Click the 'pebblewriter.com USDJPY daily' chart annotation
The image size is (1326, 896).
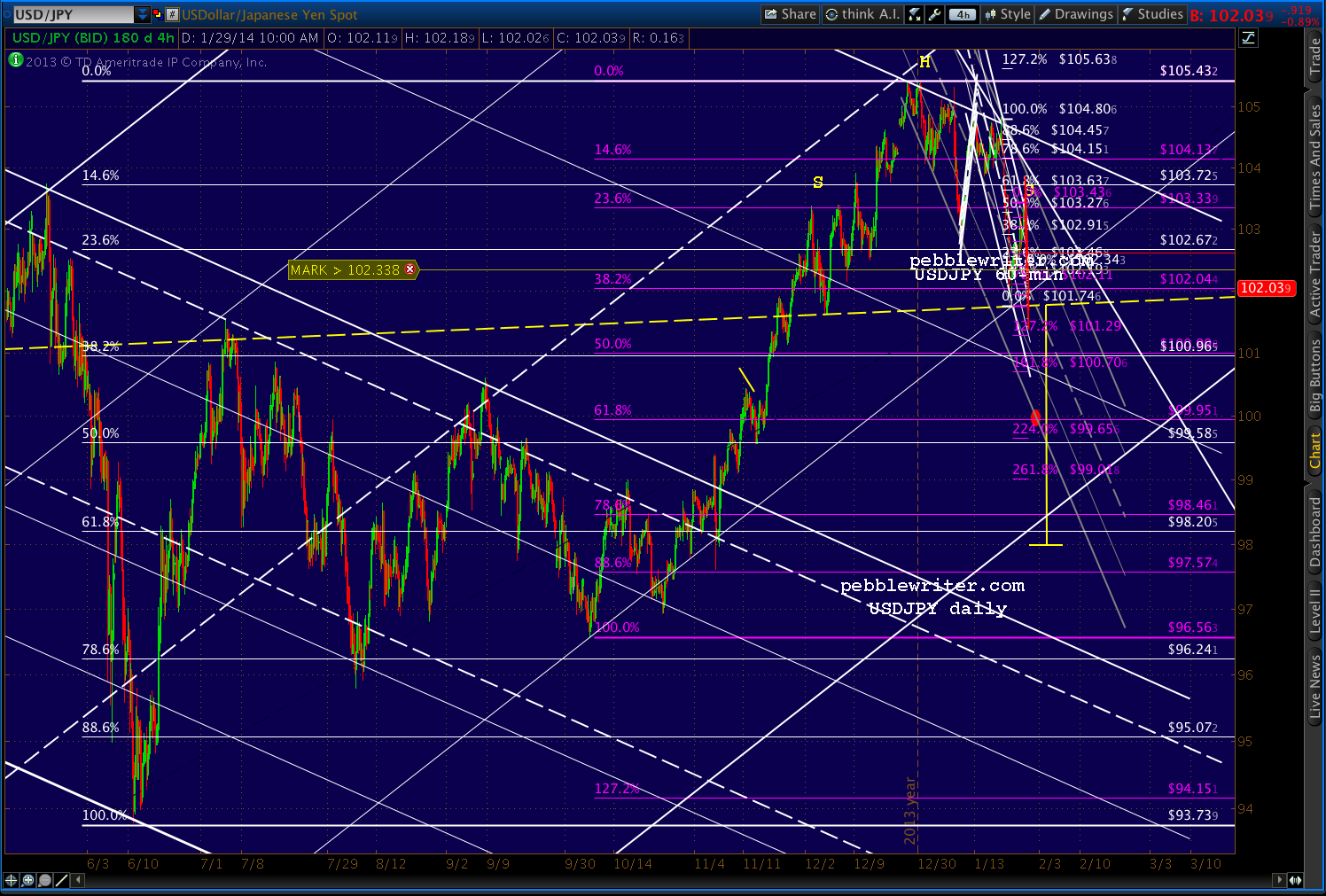click(x=933, y=596)
